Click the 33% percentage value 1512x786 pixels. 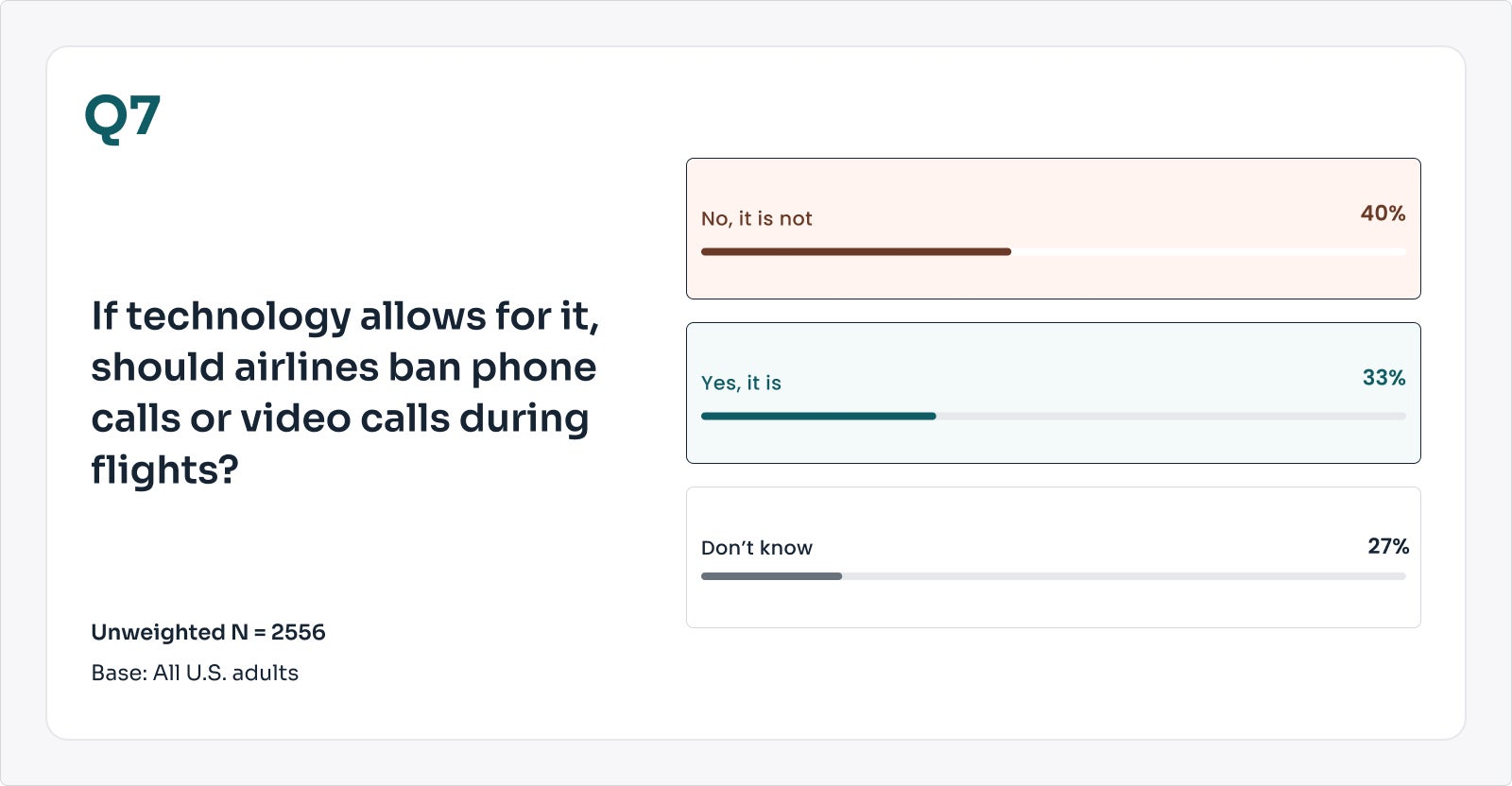point(1383,378)
